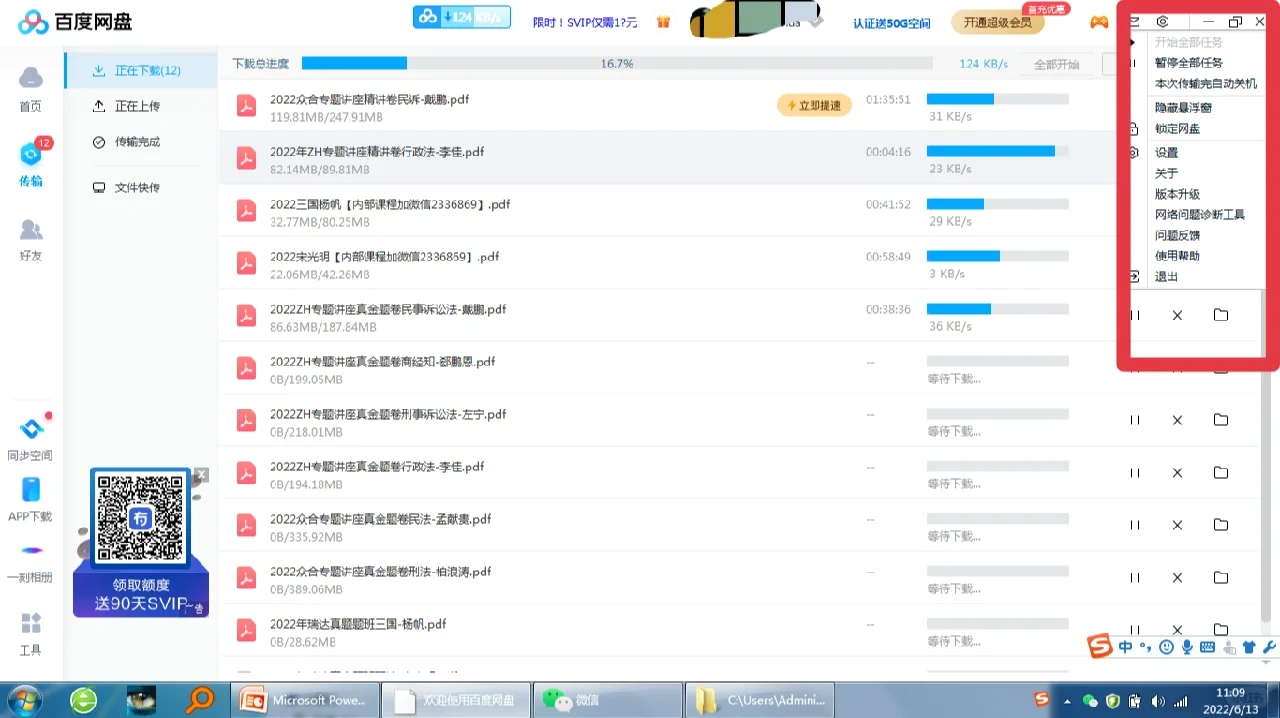Screen dimensions: 1280x718
Task: Open 微信 from the taskbar
Action: pyautogui.click(x=608, y=700)
